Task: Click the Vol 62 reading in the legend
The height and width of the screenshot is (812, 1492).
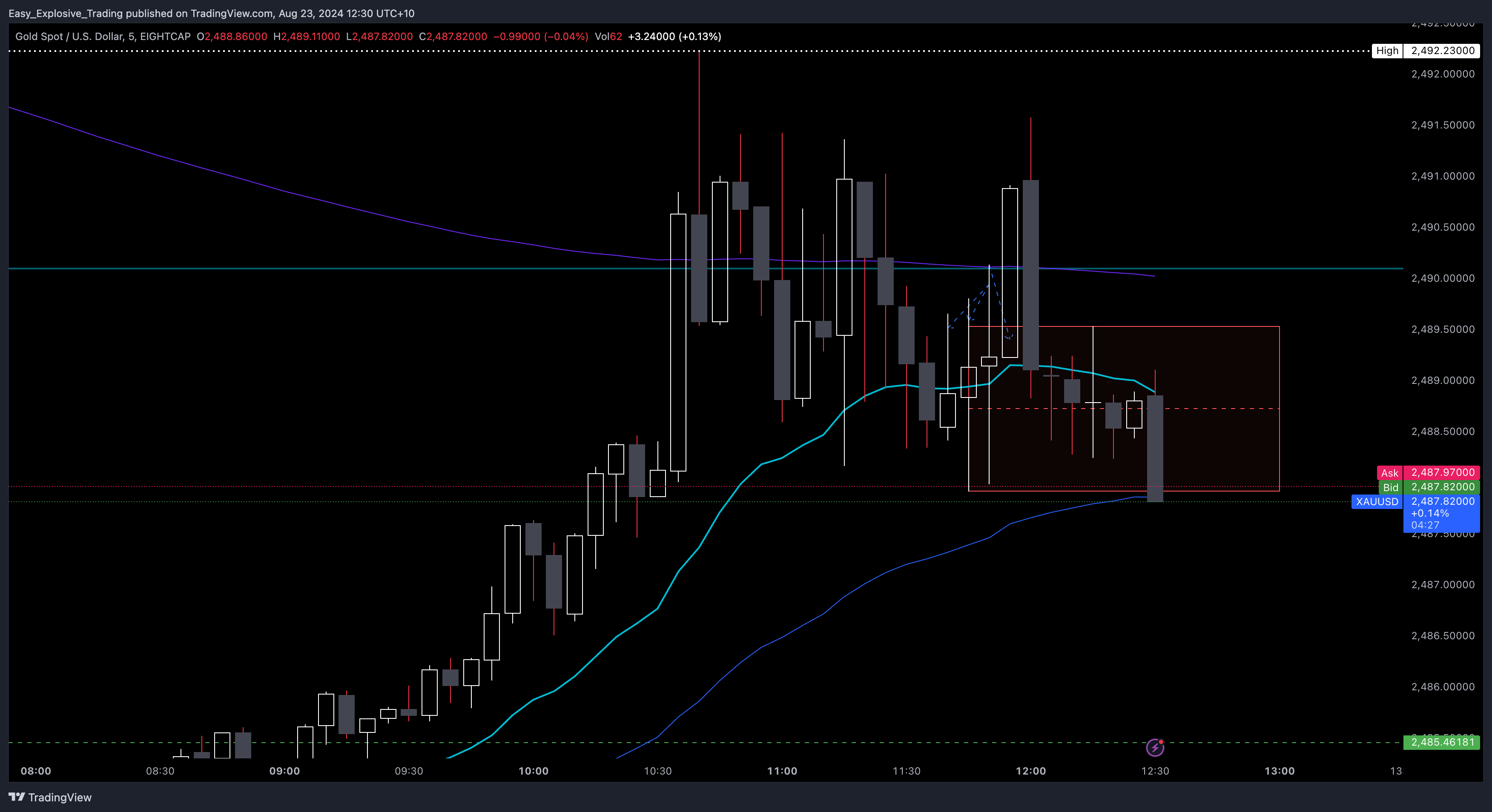Action: [608, 37]
